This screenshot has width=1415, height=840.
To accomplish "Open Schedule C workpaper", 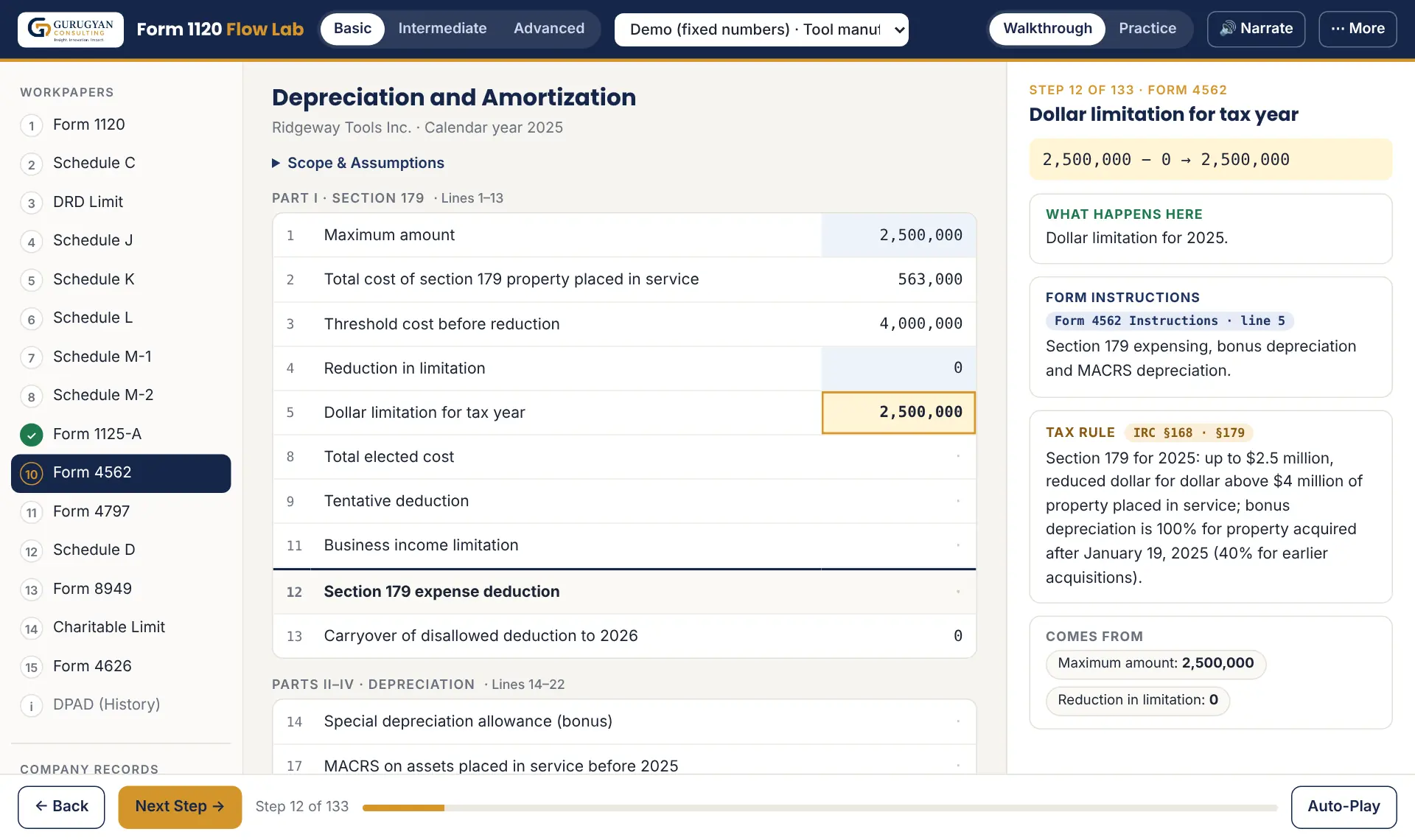I will (x=121, y=164).
